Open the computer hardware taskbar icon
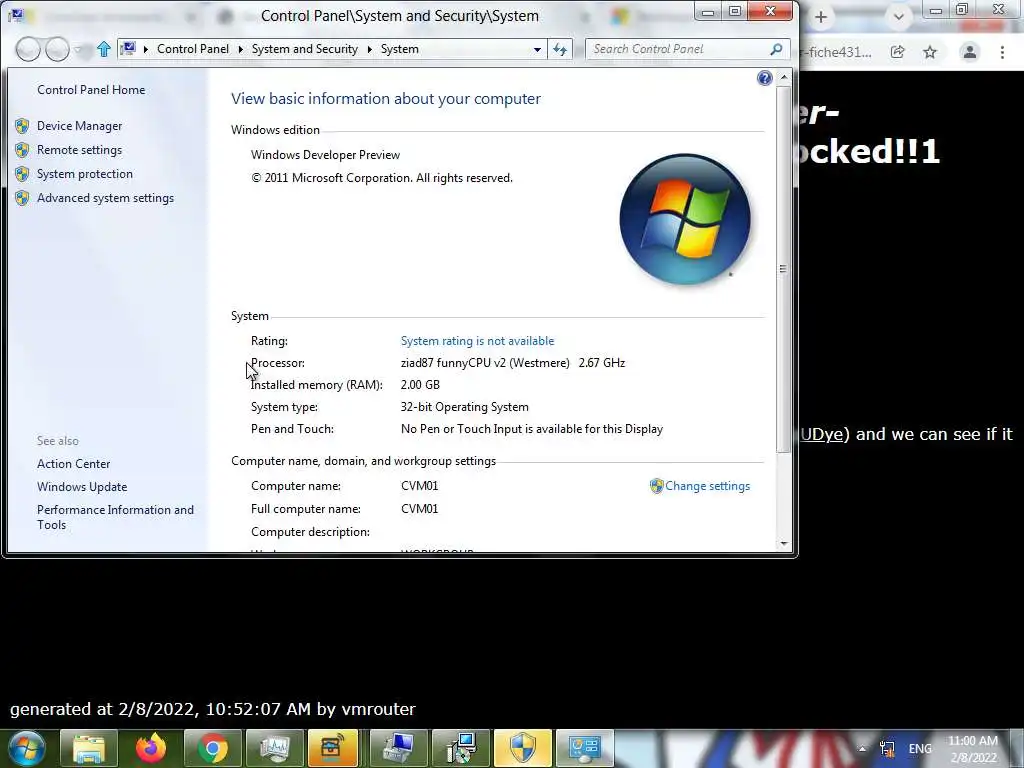The width and height of the screenshot is (1024, 768). pyautogui.click(x=398, y=748)
